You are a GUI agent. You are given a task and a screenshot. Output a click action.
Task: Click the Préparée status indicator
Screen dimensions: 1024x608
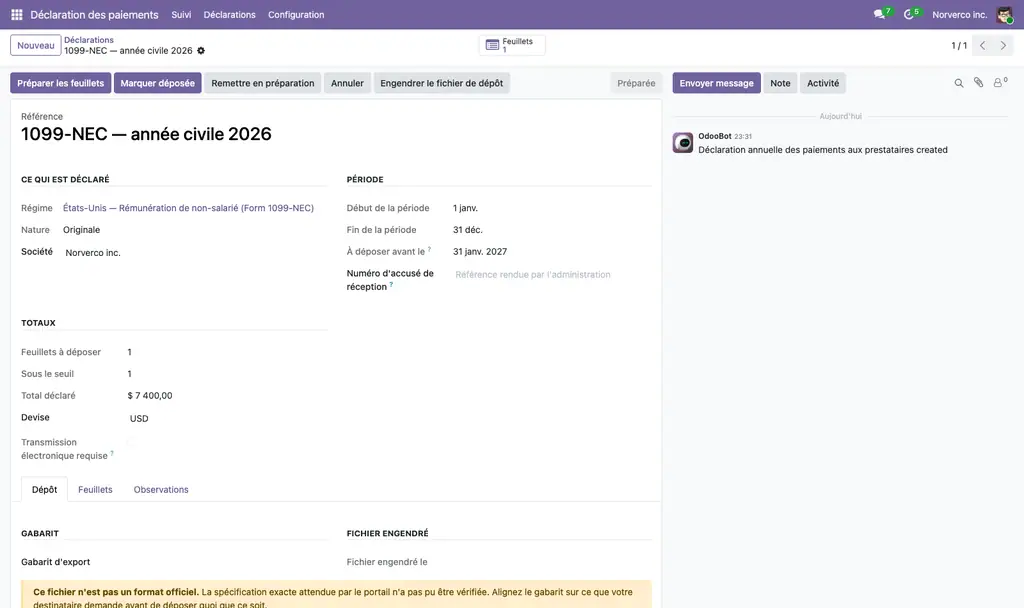coord(636,83)
